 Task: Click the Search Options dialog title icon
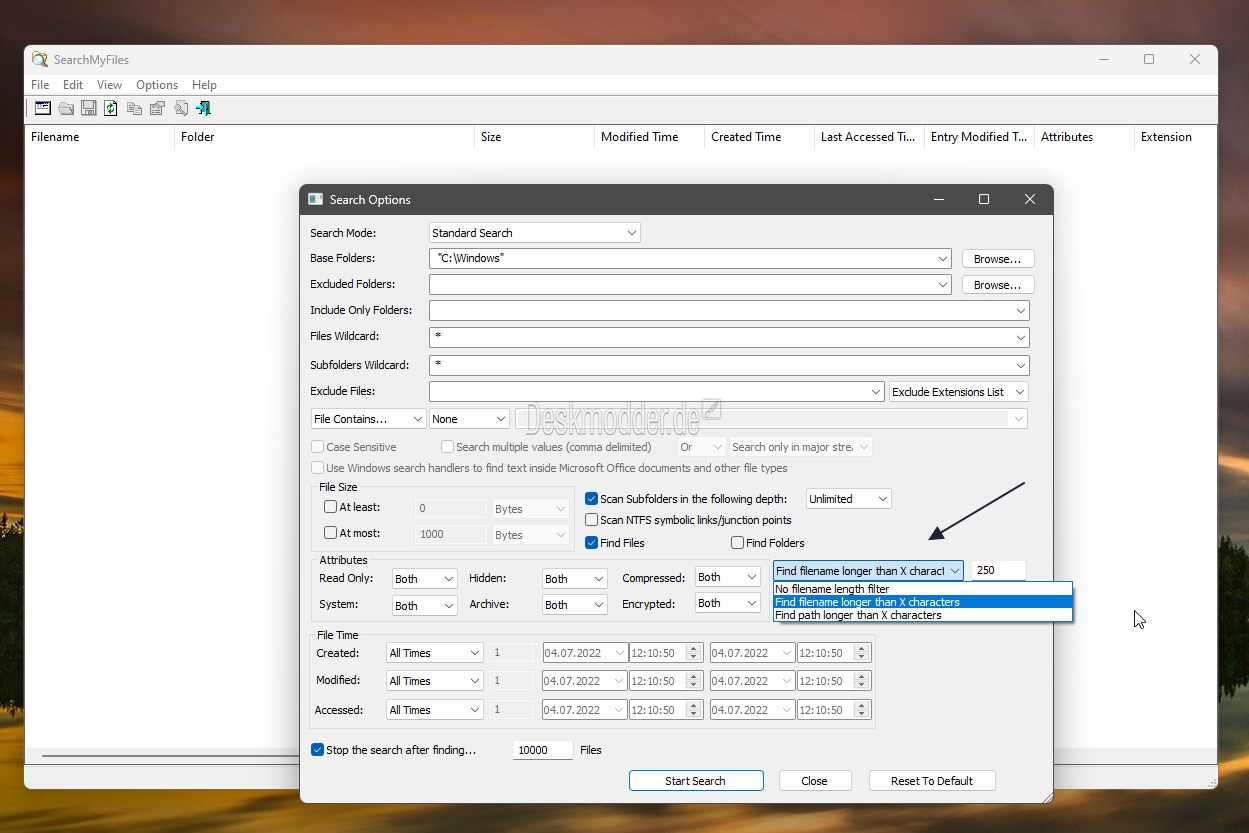pyautogui.click(x=316, y=199)
